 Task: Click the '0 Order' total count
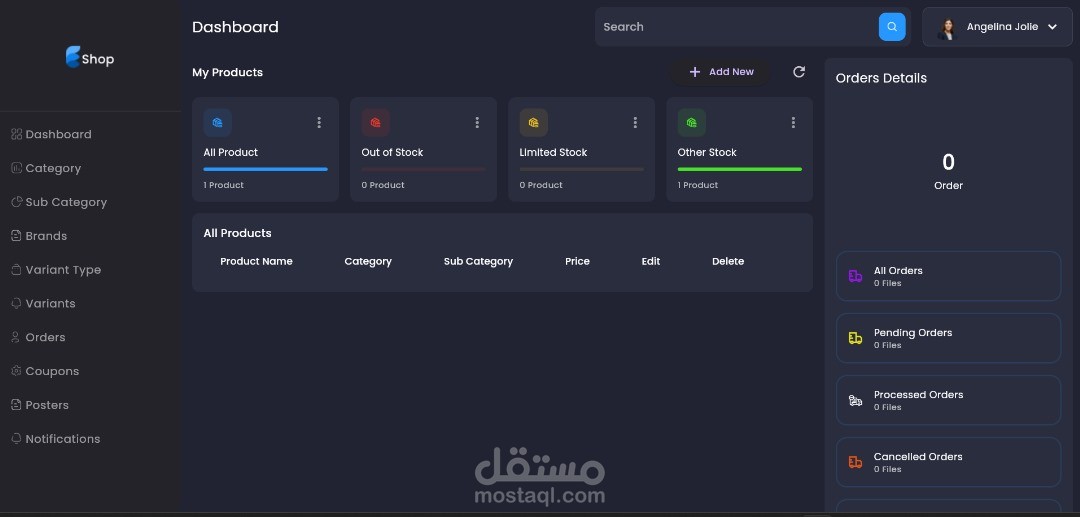[x=948, y=171]
